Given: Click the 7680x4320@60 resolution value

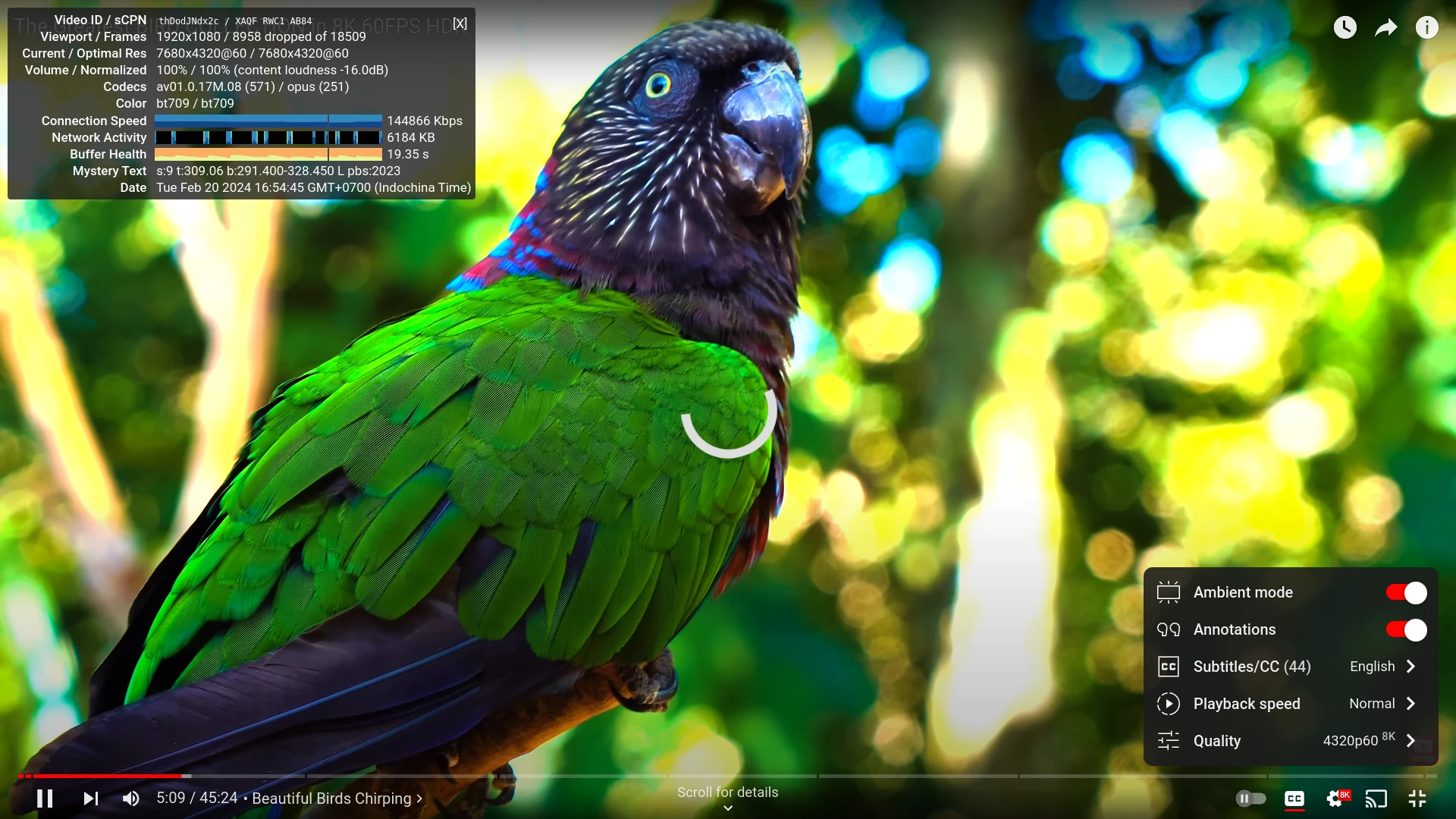Looking at the screenshot, I should click(253, 53).
